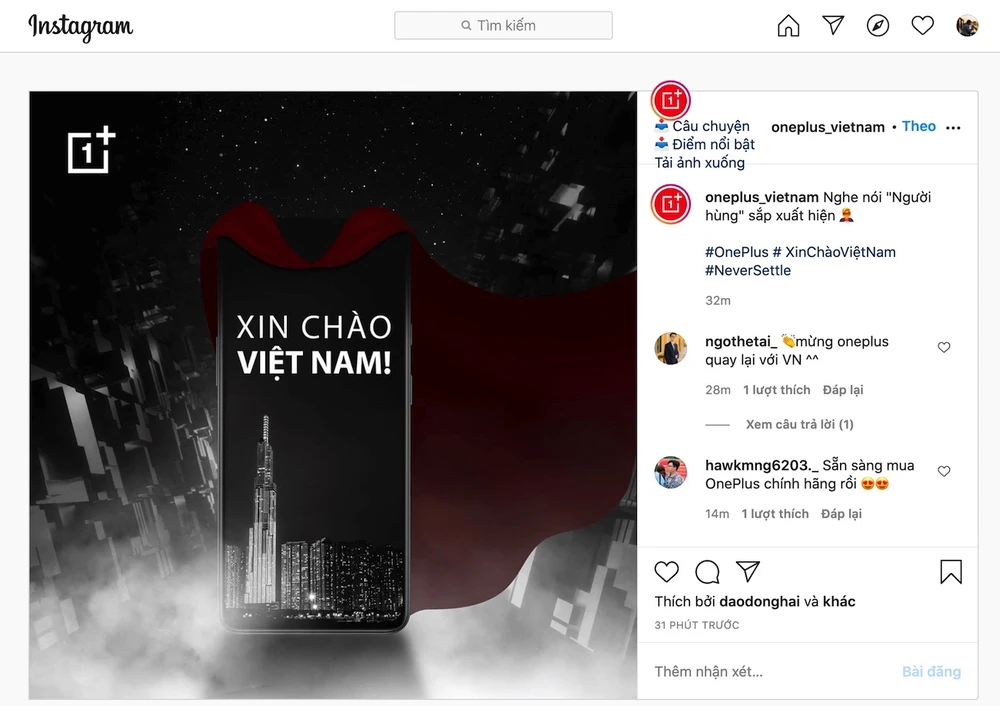Click the #NeverSettle hashtag
Viewport: 1000px width, 706px height.
point(748,270)
